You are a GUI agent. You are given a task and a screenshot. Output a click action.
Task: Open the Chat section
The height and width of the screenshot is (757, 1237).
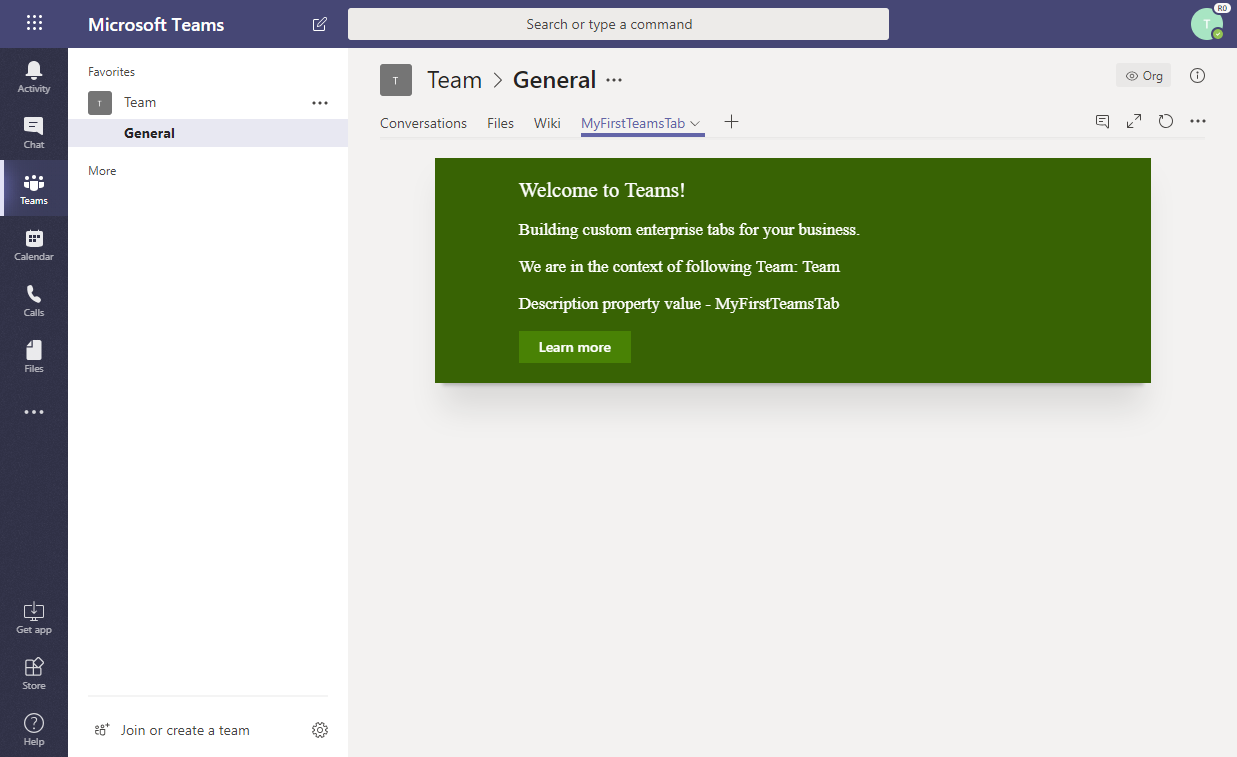[x=34, y=132]
